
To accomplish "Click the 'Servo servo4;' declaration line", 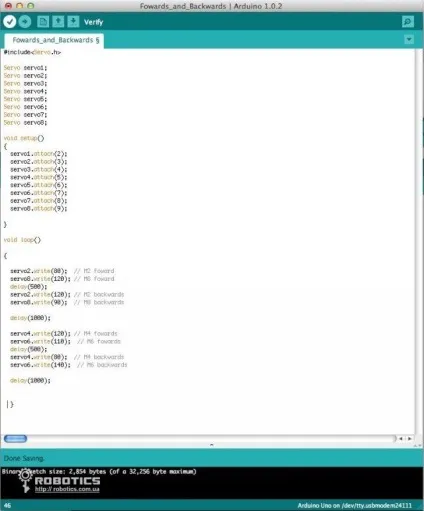I will coord(25,91).
